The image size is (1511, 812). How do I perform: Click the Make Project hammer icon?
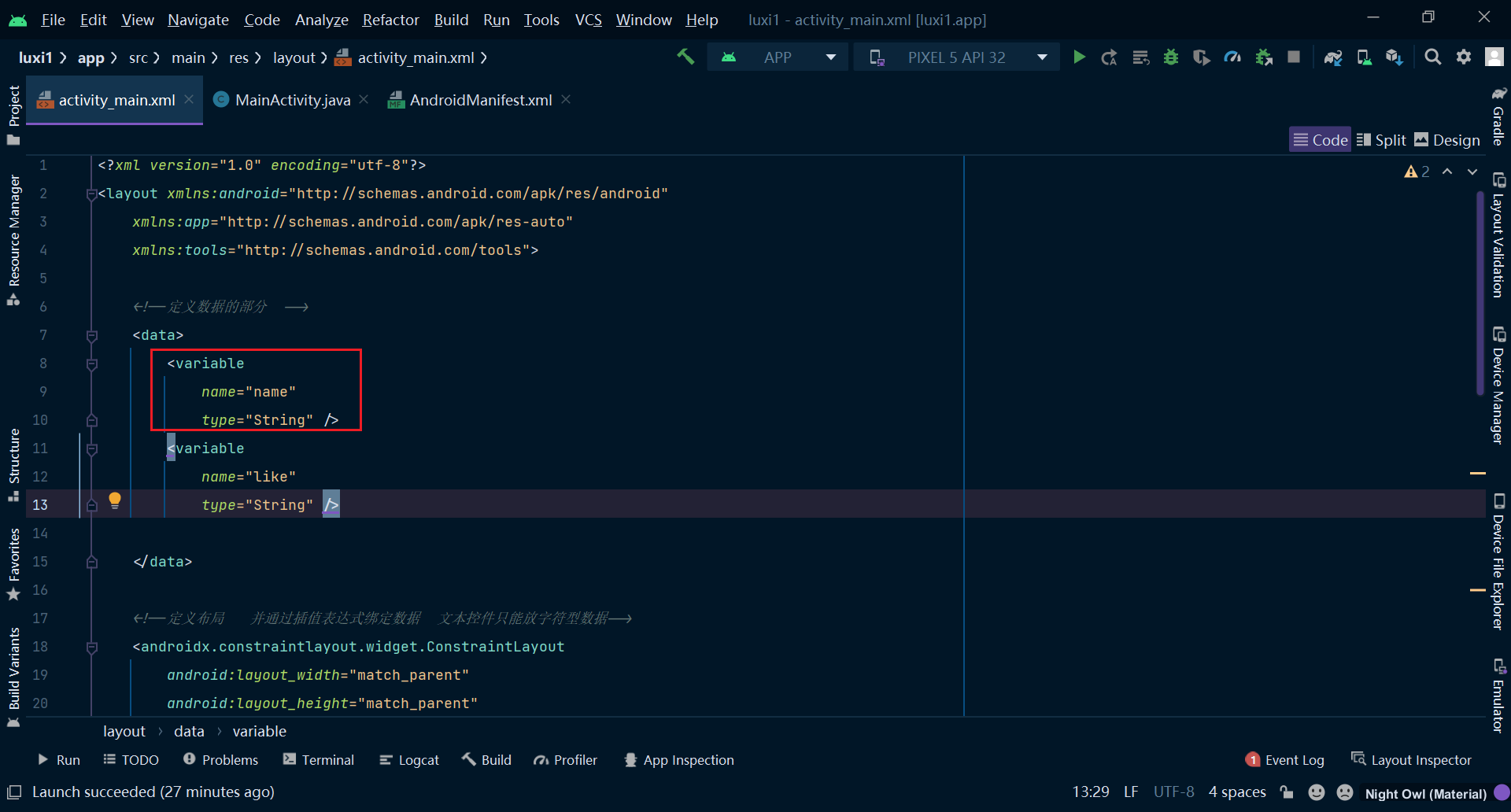(685, 57)
